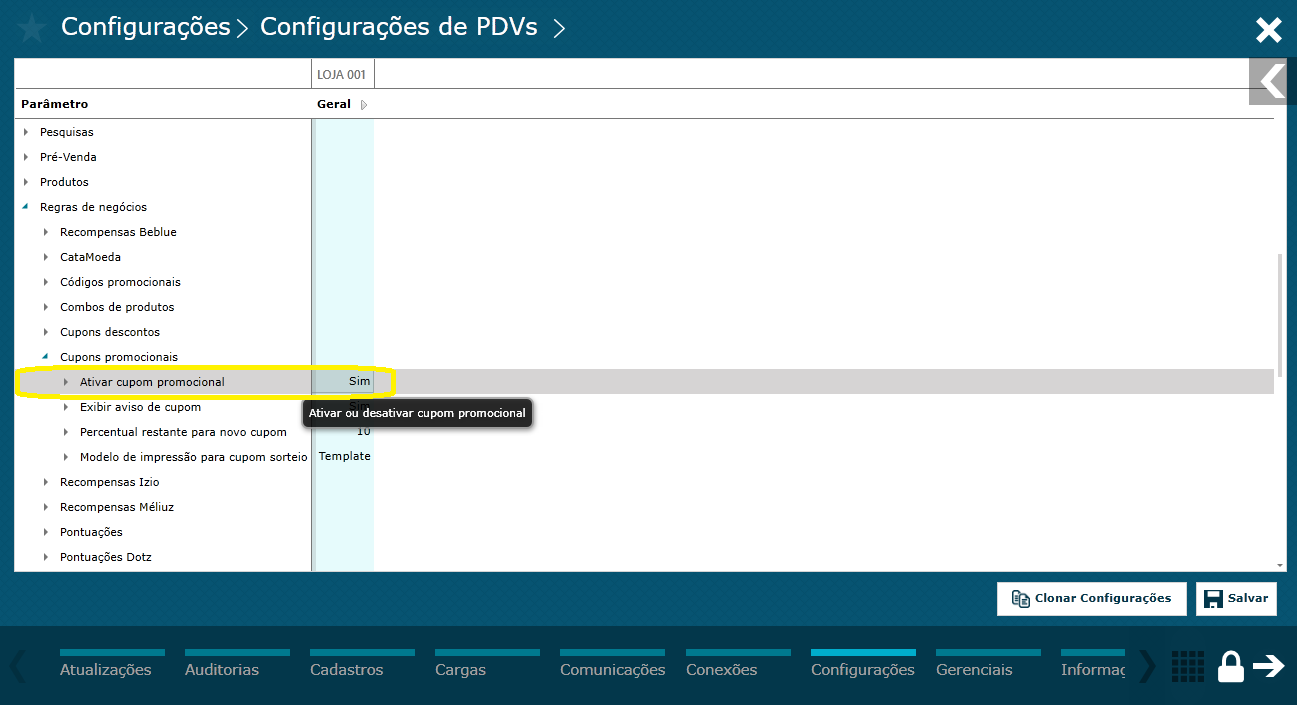Click the Clonar Configurações button
Viewport: 1297px width, 705px height.
click(x=1091, y=598)
